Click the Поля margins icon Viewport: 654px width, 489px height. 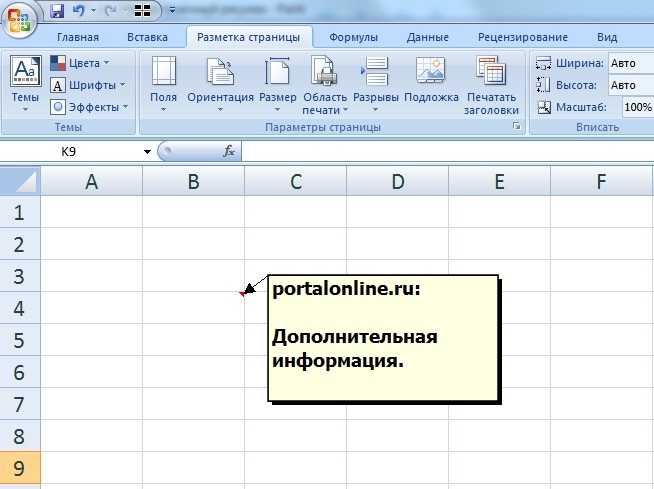point(164,71)
